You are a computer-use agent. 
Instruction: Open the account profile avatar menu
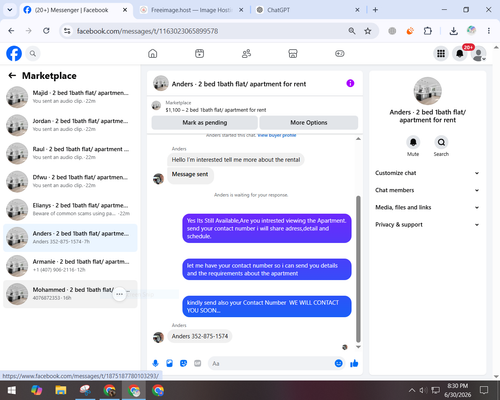coord(478,54)
